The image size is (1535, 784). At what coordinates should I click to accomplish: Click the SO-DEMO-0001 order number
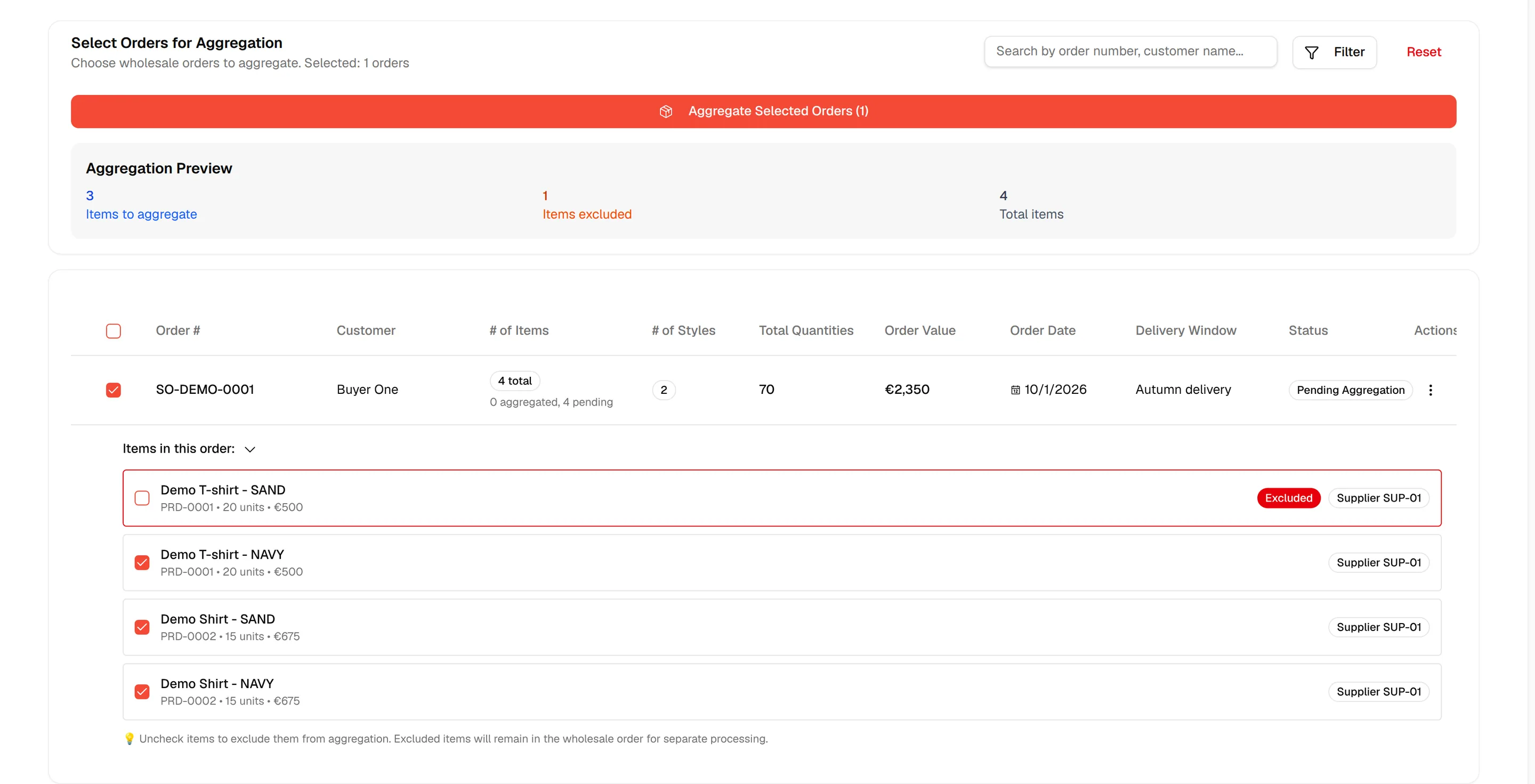click(x=204, y=390)
